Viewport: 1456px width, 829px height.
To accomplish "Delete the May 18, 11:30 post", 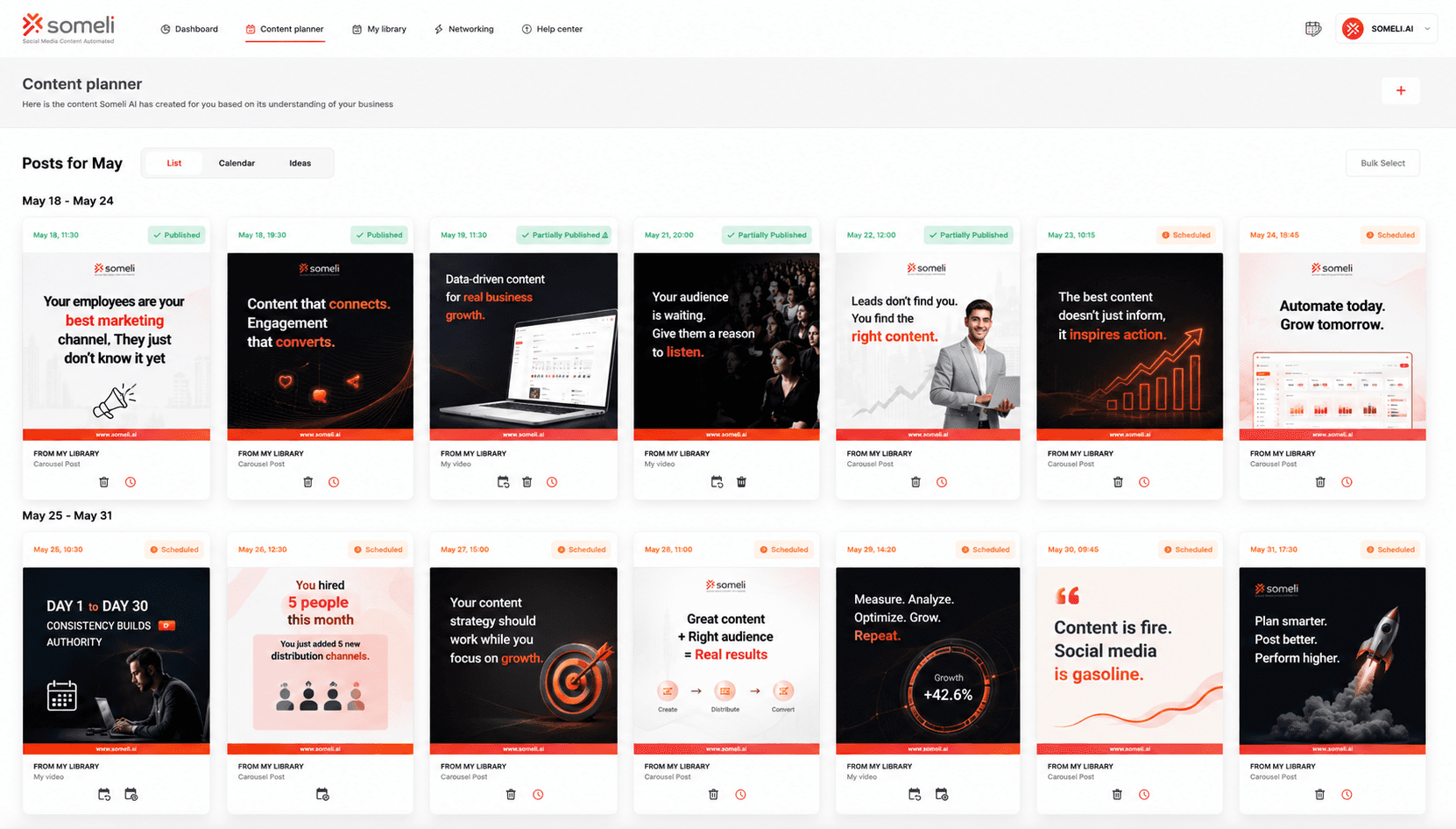I will point(104,482).
